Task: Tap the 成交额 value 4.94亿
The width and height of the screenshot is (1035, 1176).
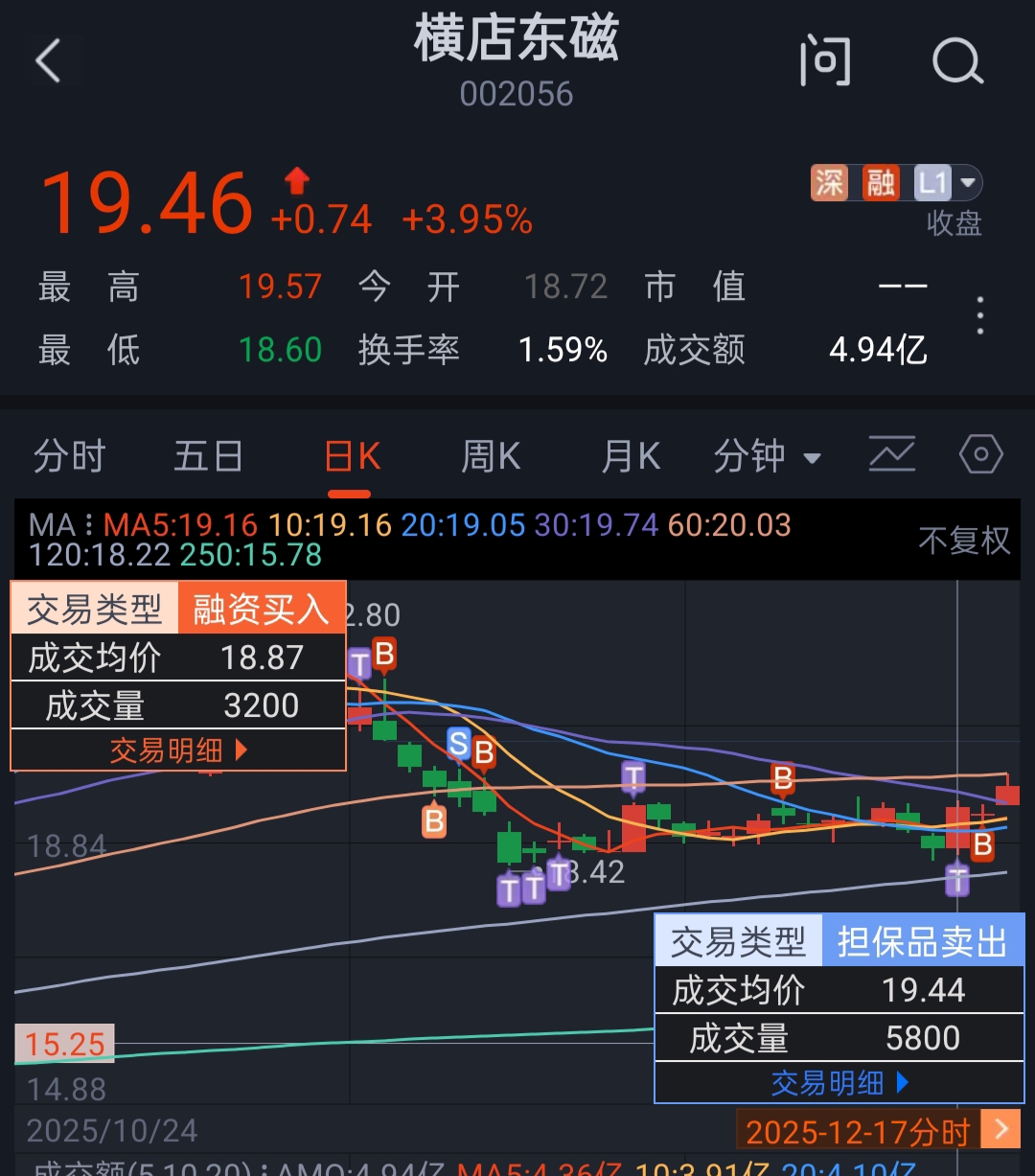Action: 878,350
